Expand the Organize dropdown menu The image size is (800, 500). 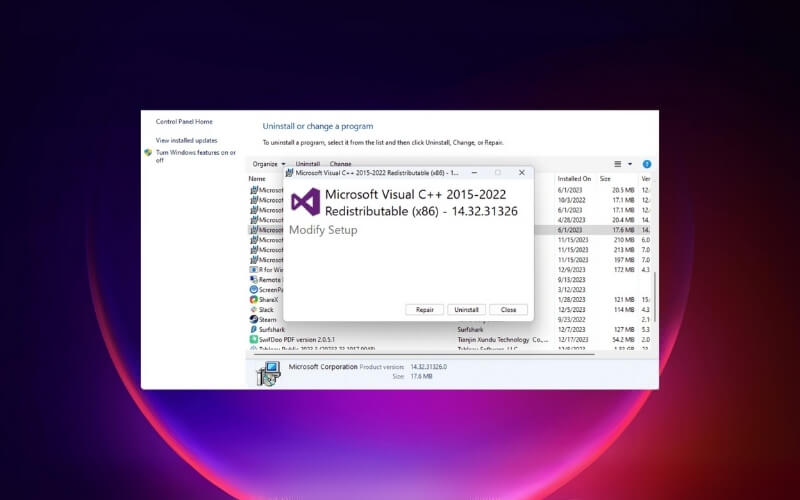[269, 164]
